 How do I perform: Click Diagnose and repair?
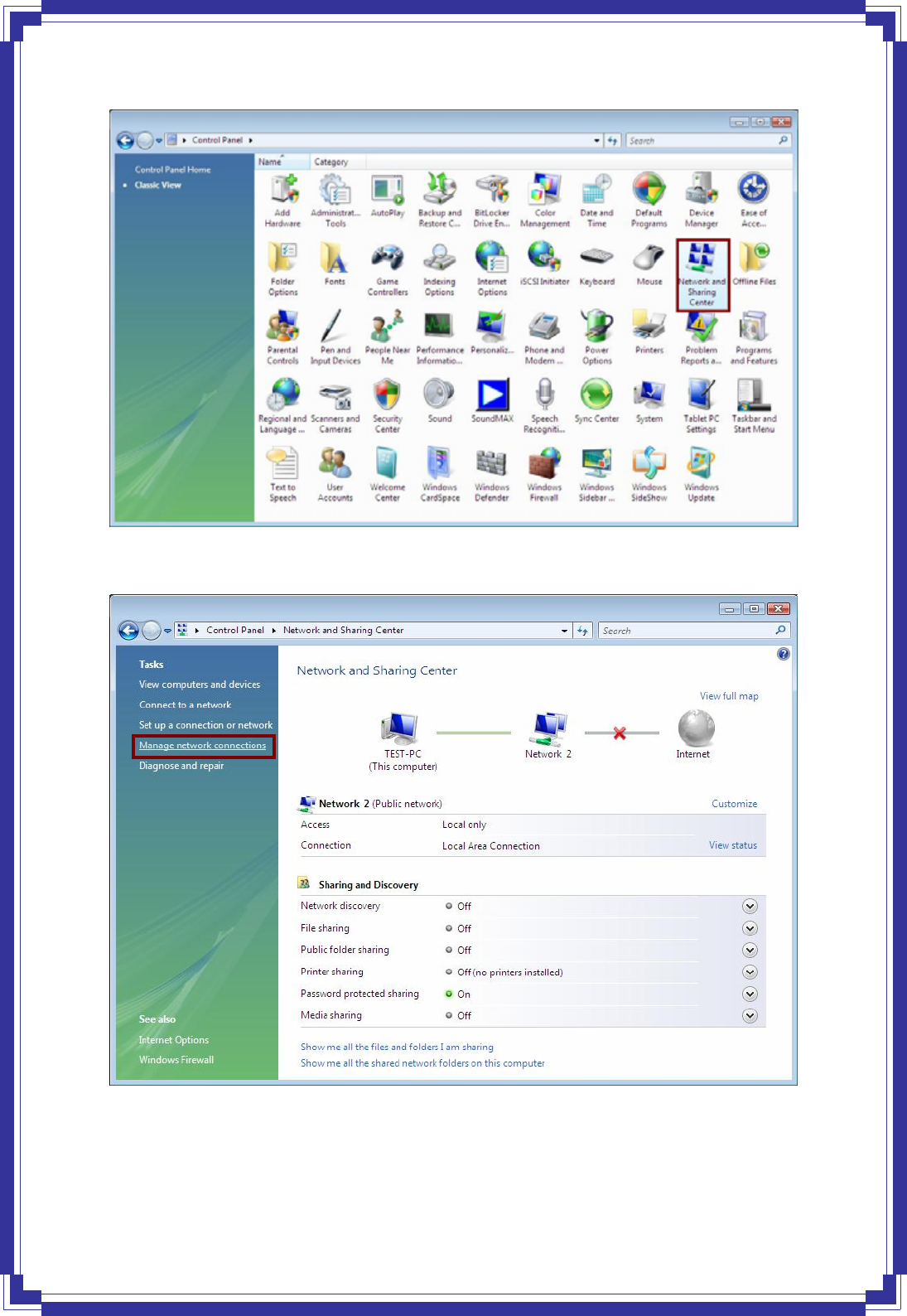click(181, 766)
